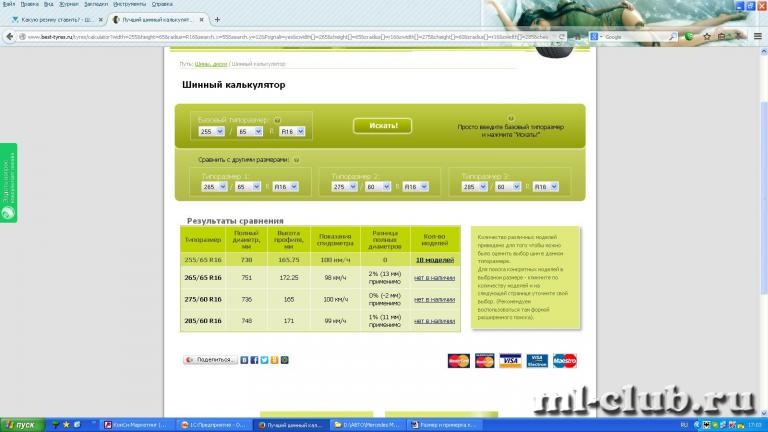The height and width of the screenshot is (432, 768).
Task: Share via the Facebook icon
Action: pyautogui.click(x=253, y=360)
